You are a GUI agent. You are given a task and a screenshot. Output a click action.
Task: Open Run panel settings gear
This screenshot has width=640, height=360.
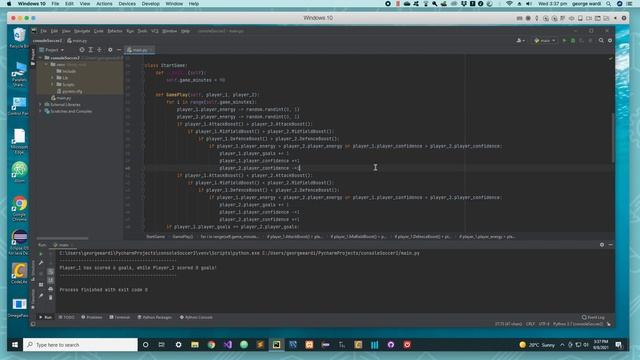tap(602, 244)
